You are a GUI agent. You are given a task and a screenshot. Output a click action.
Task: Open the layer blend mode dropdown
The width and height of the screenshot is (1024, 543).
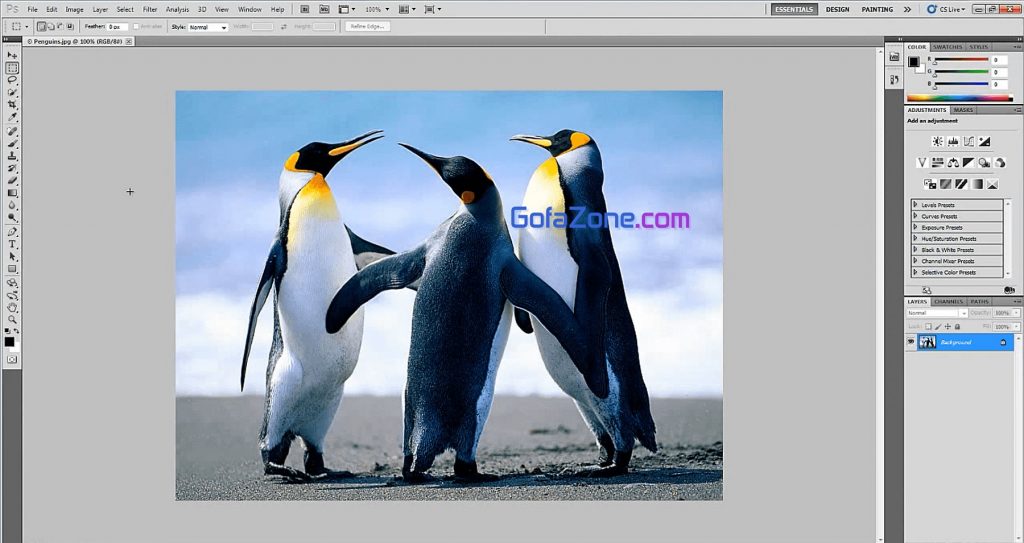pyautogui.click(x=936, y=313)
